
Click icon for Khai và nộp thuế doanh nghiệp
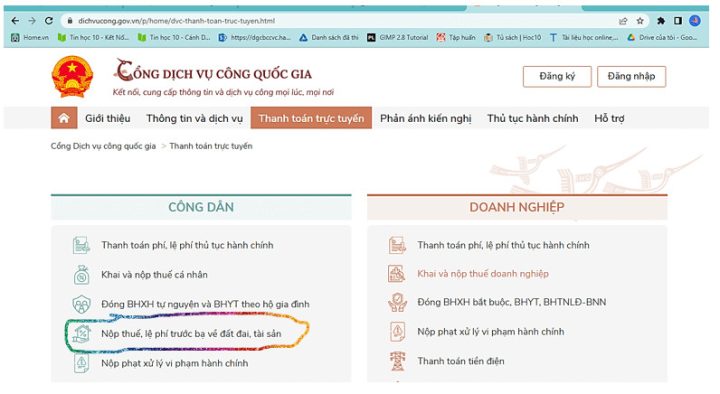pyautogui.click(x=397, y=274)
